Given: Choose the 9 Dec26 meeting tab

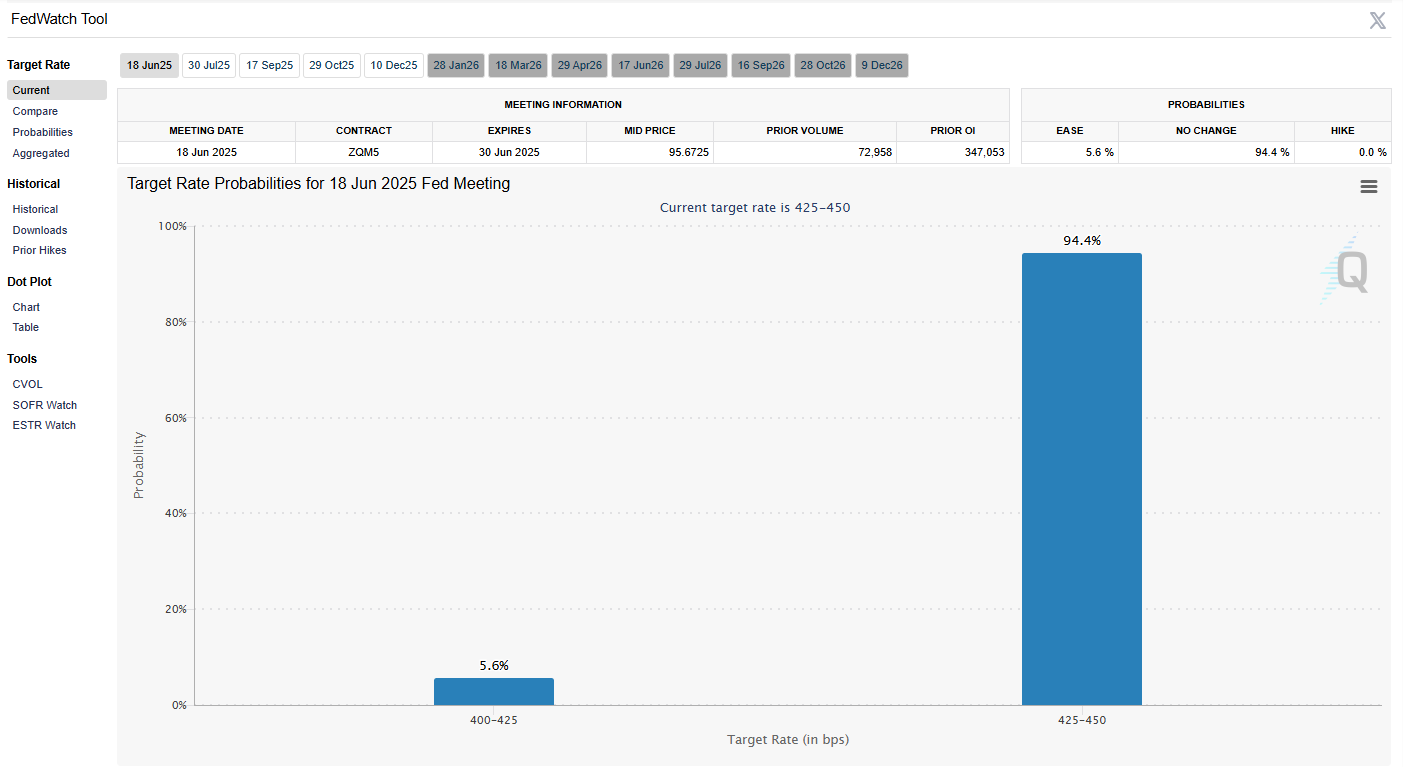Looking at the screenshot, I should point(883,66).
